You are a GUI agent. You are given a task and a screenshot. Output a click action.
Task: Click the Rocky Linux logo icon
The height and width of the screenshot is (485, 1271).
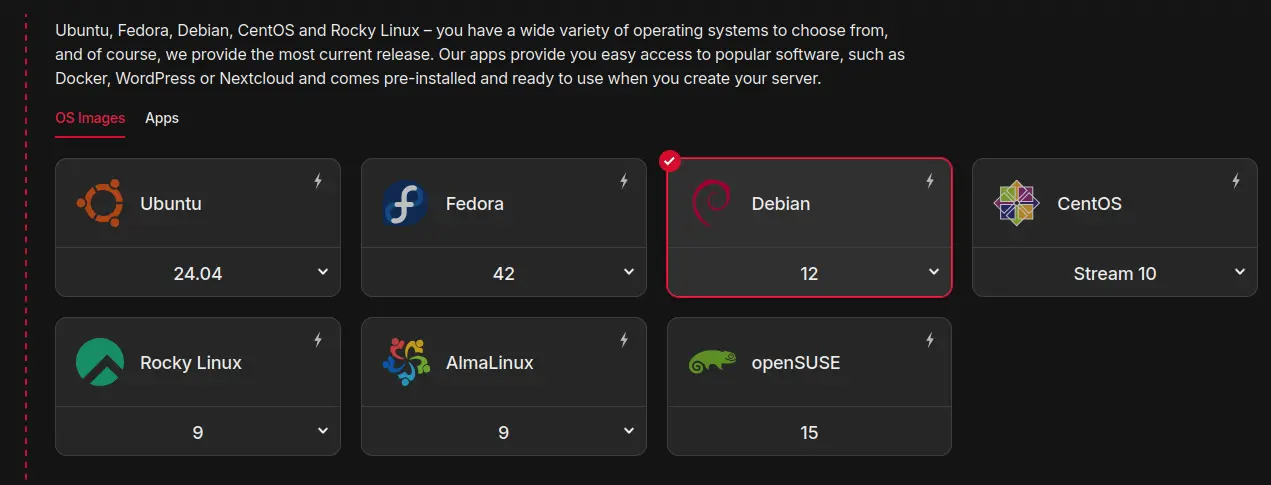pos(100,362)
